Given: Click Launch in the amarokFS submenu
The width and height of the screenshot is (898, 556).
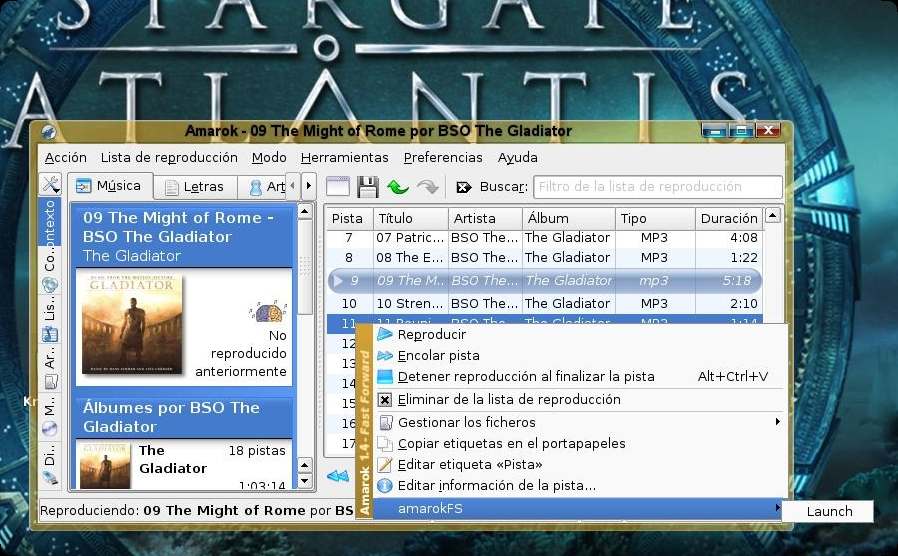Looking at the screenshot, I should point(829,511).
